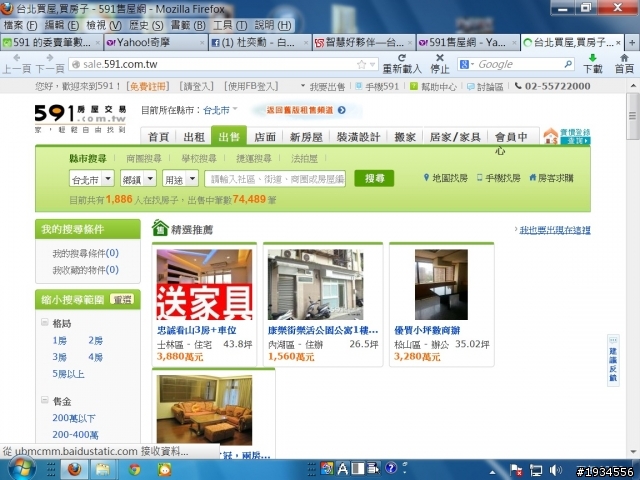Switch to the 學校搜尋 search tab

tap(199, 158)
